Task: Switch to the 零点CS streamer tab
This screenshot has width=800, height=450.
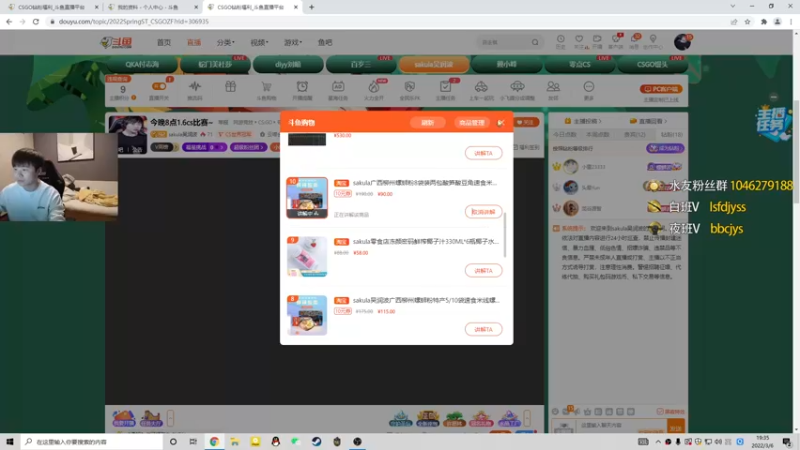Action: click(x=580, y=65)
